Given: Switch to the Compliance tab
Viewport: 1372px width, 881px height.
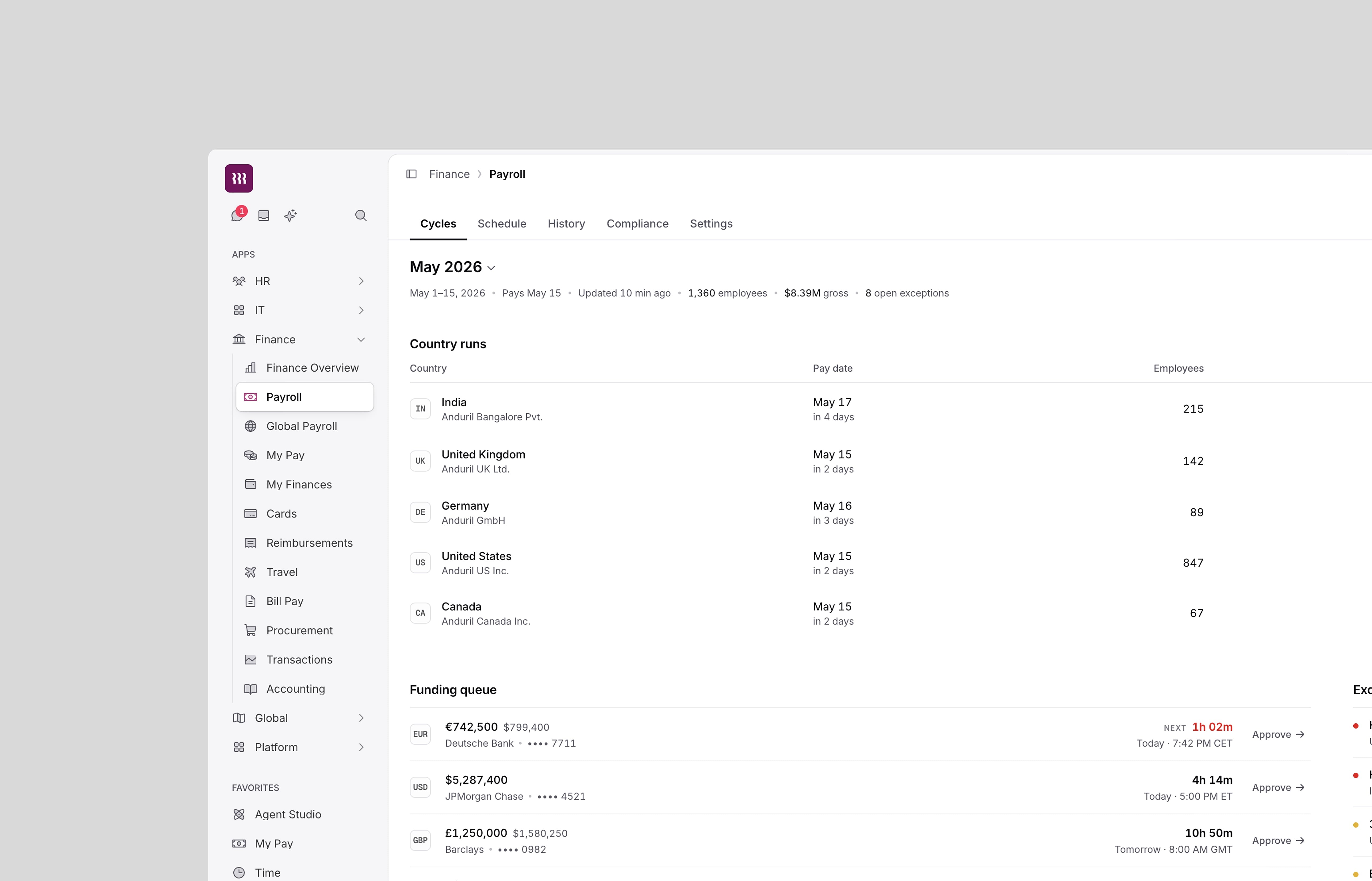Looking at the screenshot, I should click(637, 224).
